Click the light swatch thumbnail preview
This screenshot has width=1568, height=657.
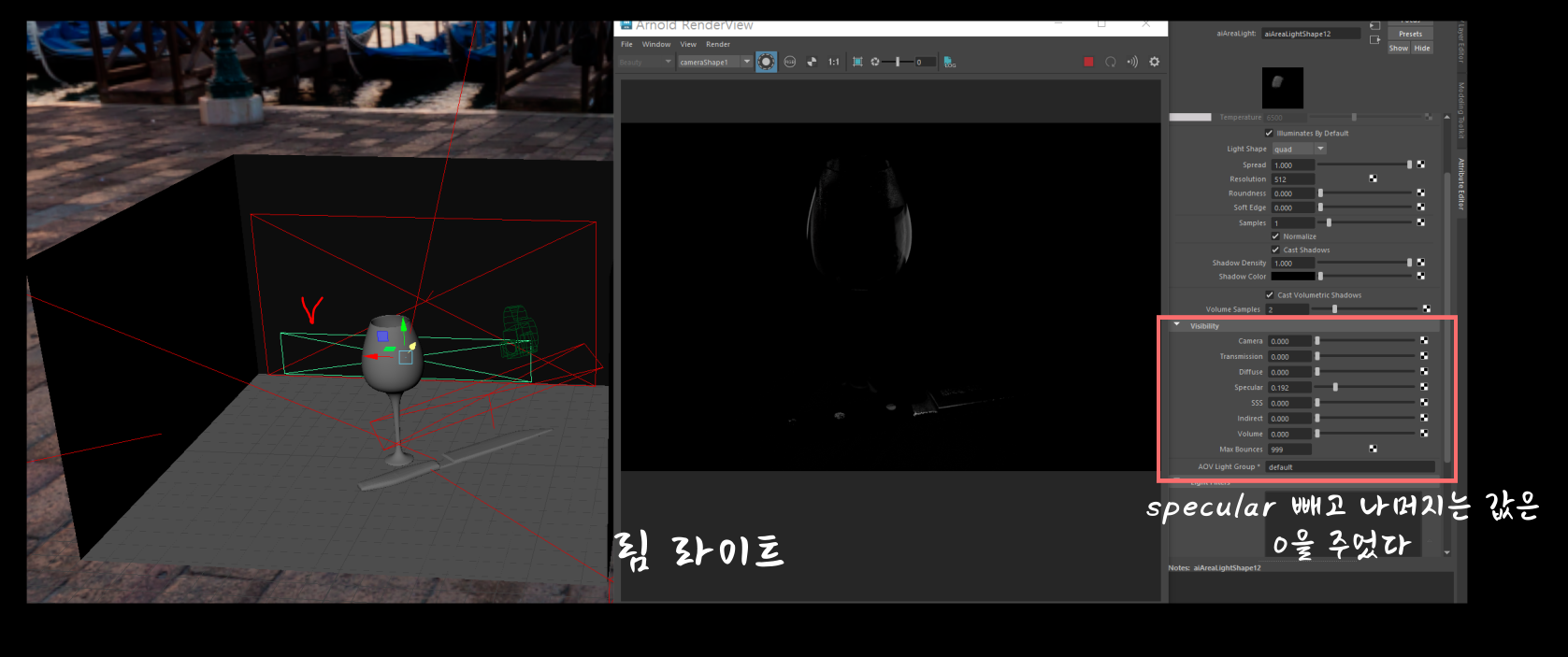tap(1282, 88)
